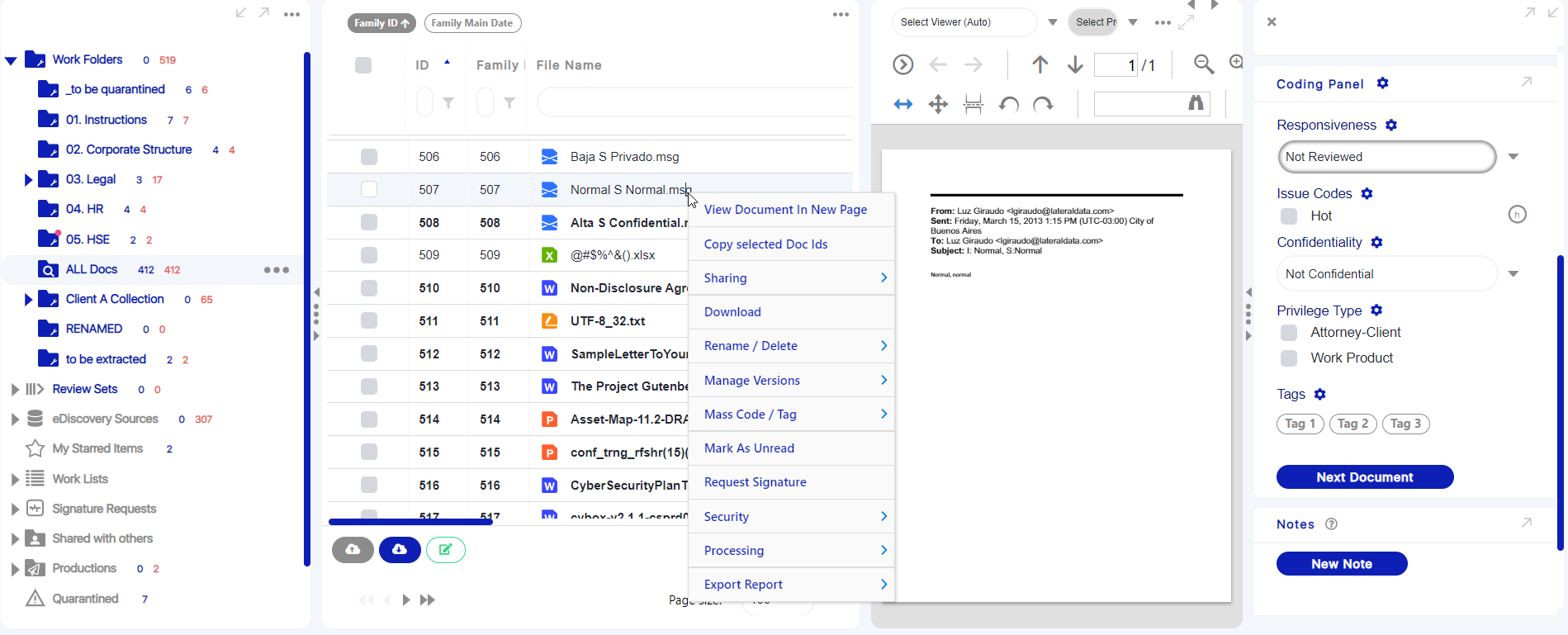Image resolution: width=1568 pixels, height=635 pixels.
Task: Click the Notes help question icon
Action: coord(1331,524)
